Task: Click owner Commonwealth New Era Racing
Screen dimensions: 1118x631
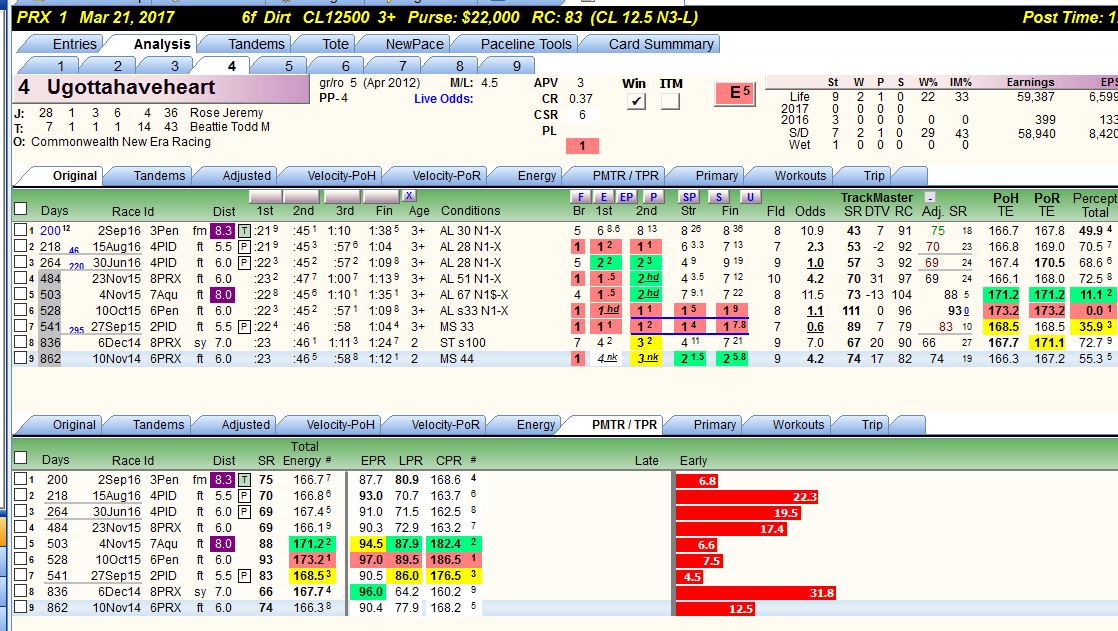Action: [x=121, y=142]
